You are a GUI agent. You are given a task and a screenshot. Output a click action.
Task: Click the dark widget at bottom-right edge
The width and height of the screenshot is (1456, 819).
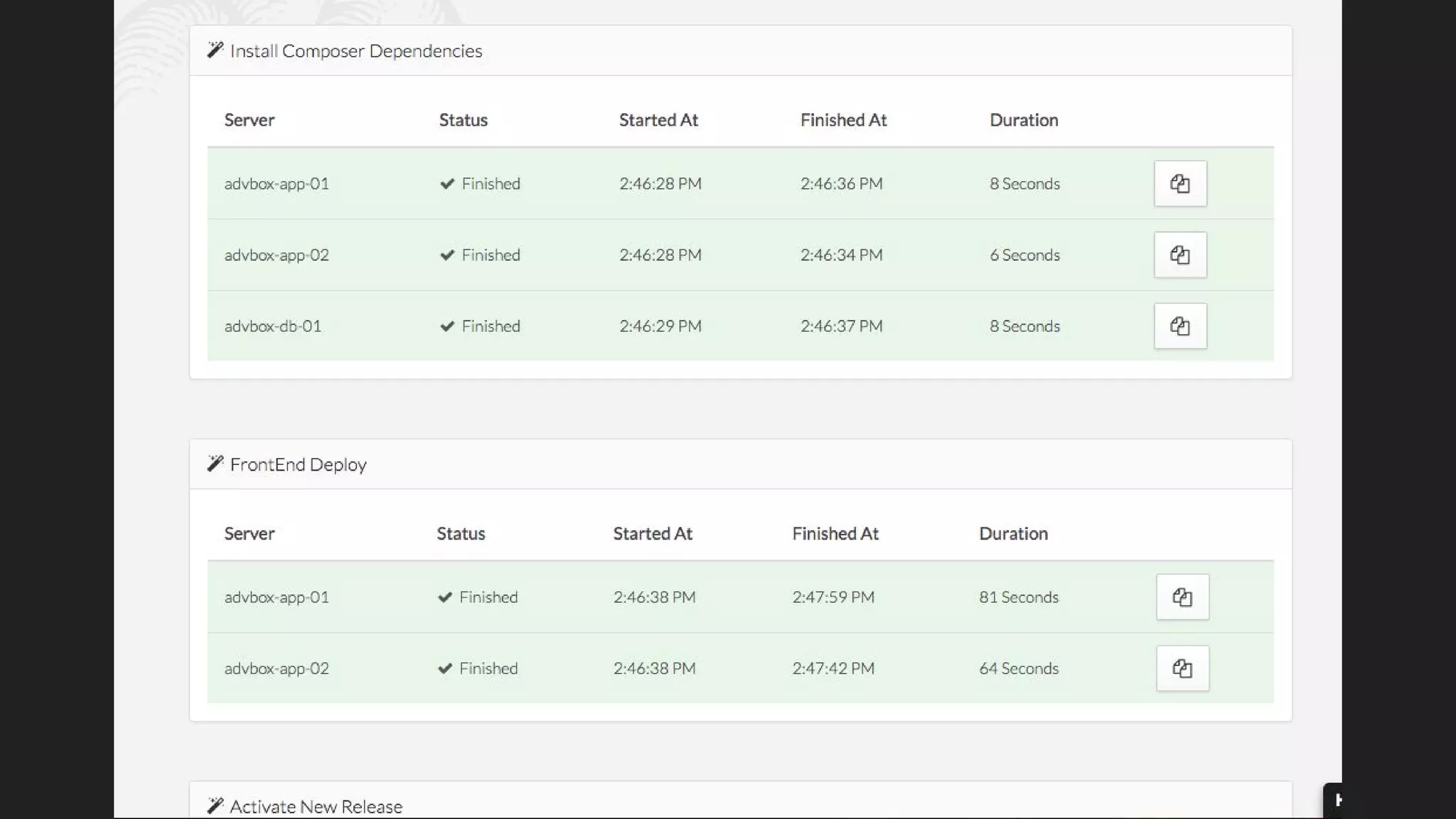point(1333,801)
